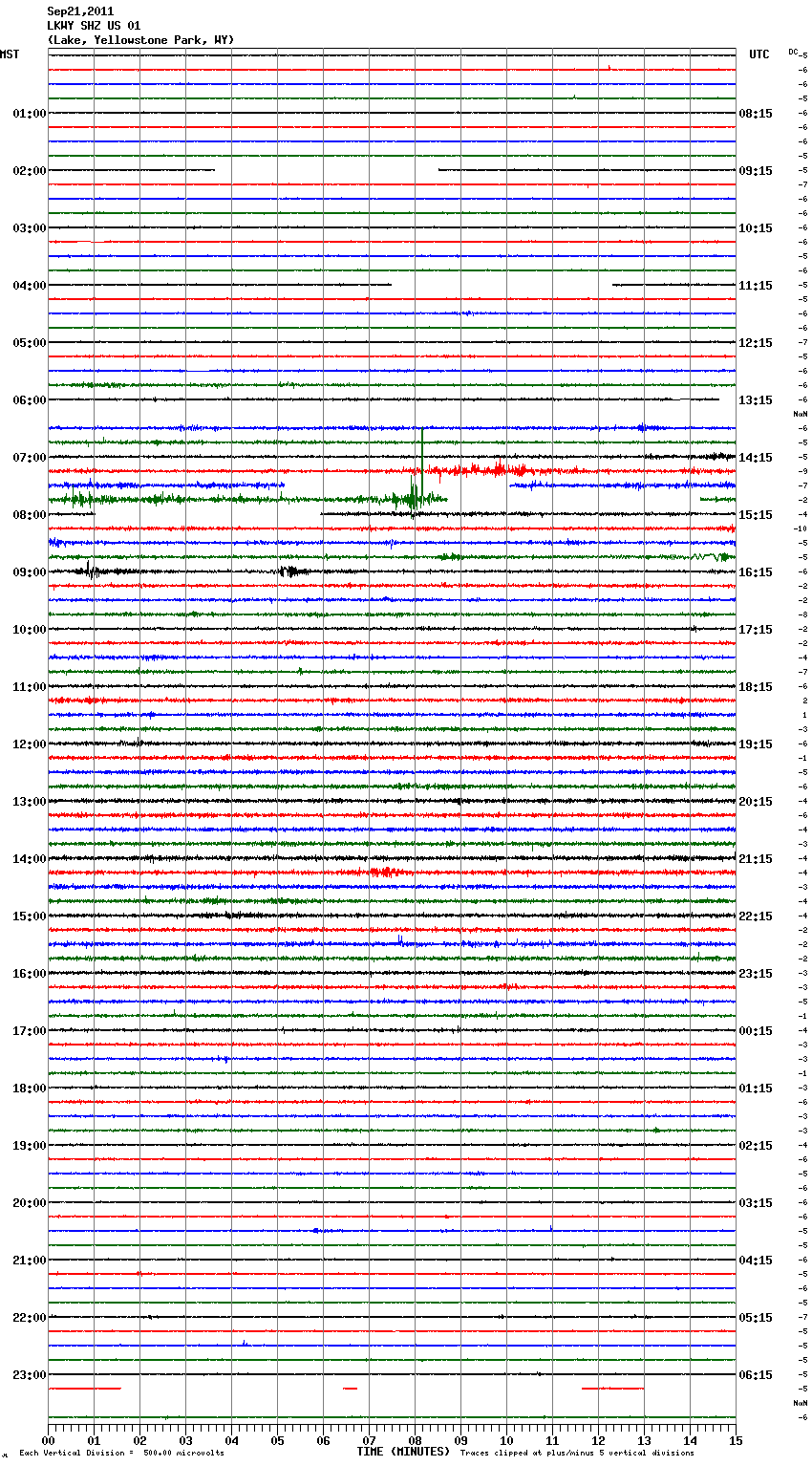Click the MST timezone header
This screenshot has width=812, height=1466.
(10, 54)
